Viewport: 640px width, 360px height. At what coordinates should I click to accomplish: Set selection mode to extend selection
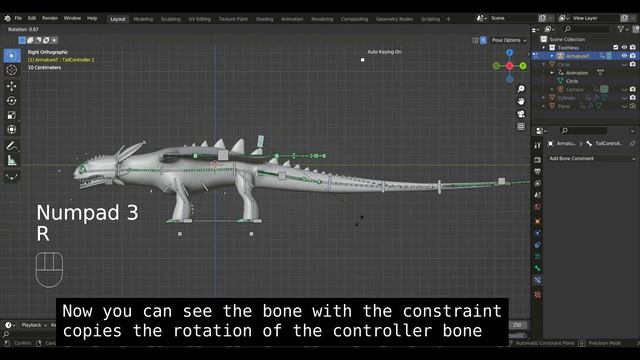(x=30, y=40)
